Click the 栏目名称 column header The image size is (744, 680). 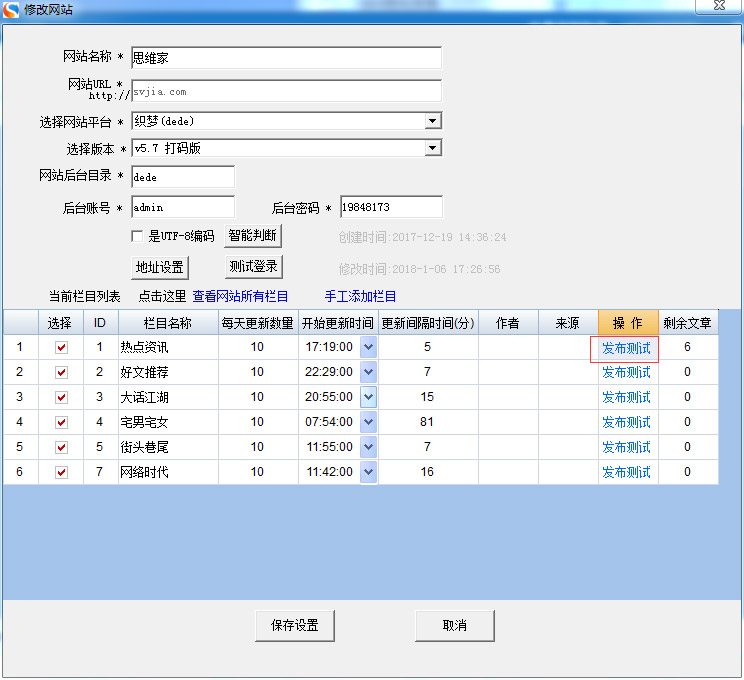pos(168,323)
